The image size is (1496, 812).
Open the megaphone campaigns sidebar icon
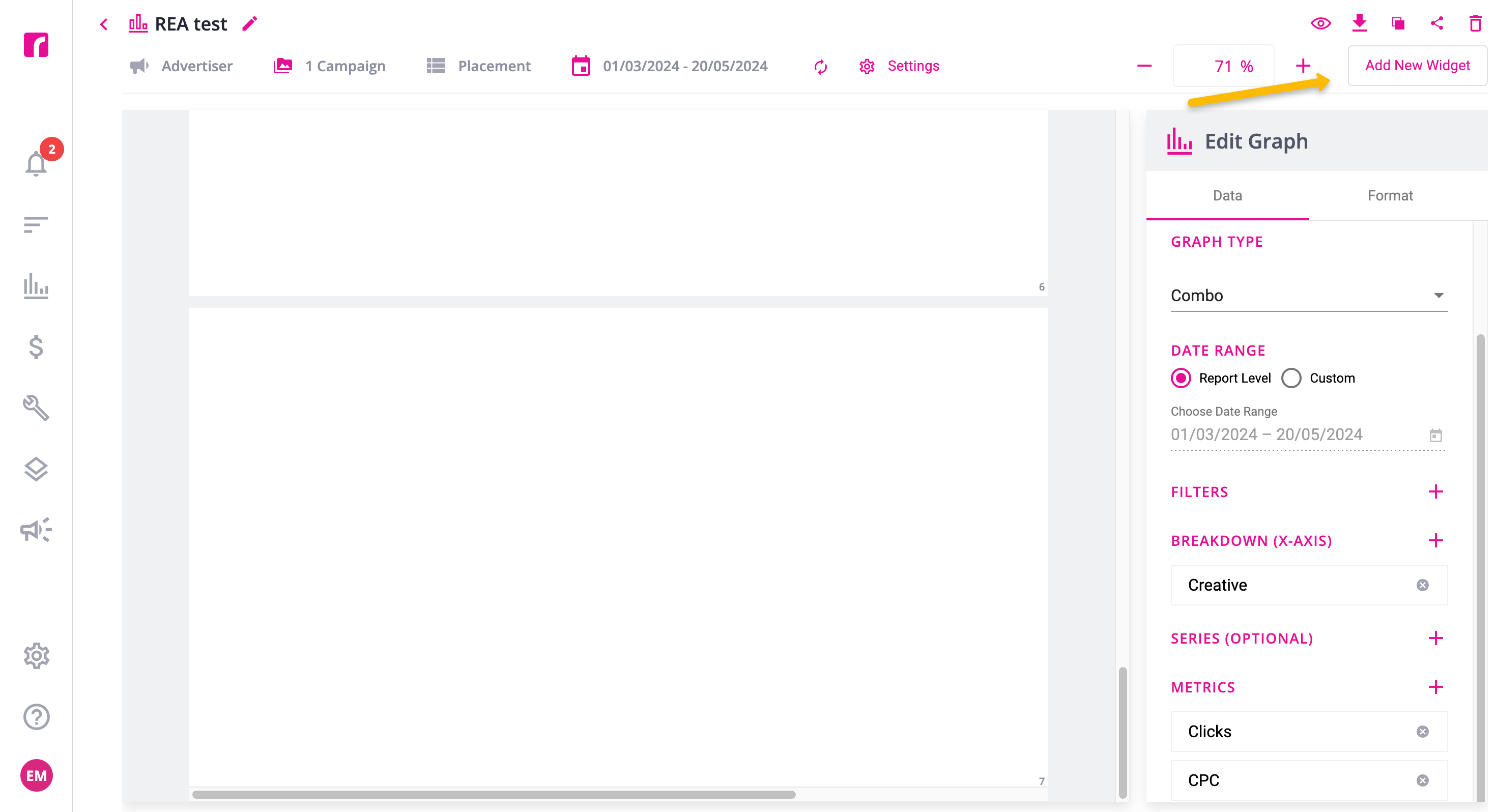(x=36, y=530)
